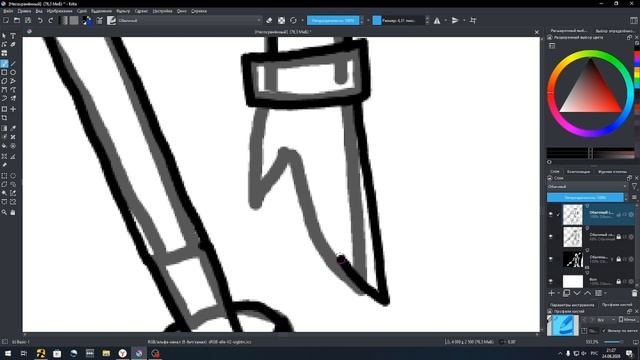Open a file via toolbar folder icon
The image size is (640, 360).
tap(17, 20)
